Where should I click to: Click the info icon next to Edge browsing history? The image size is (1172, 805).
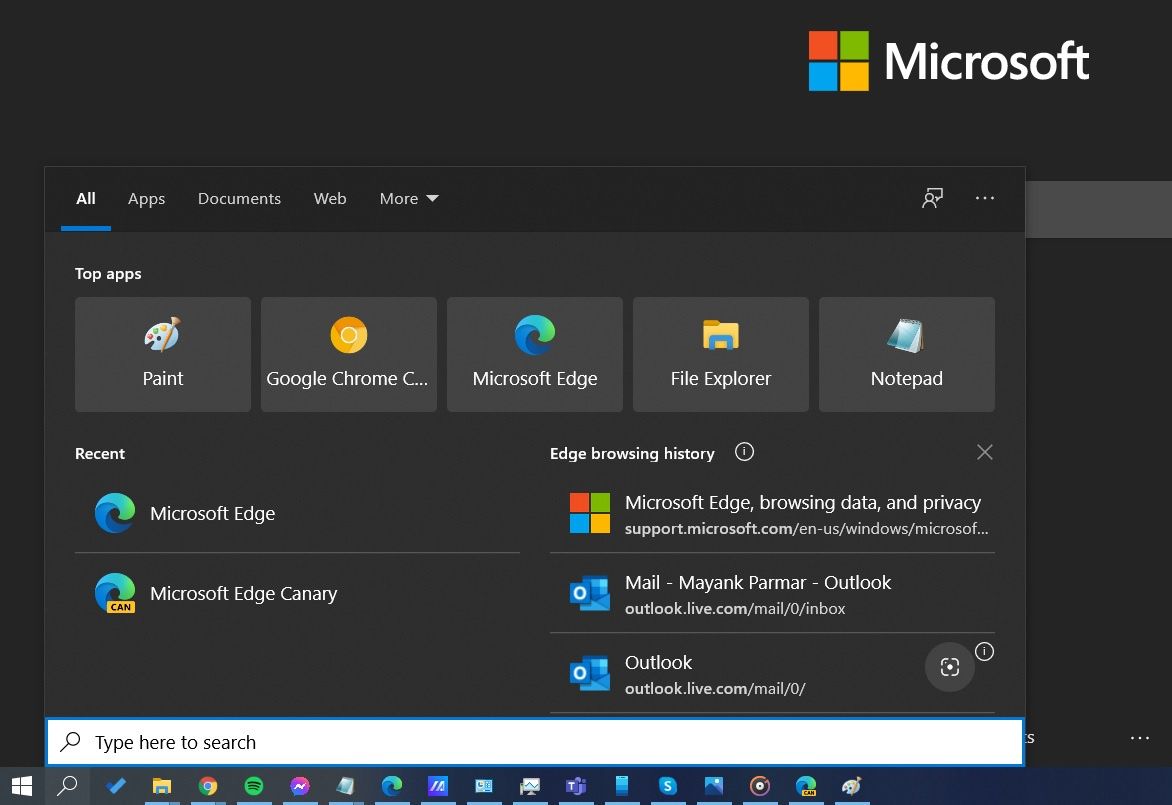click(744, 452)
